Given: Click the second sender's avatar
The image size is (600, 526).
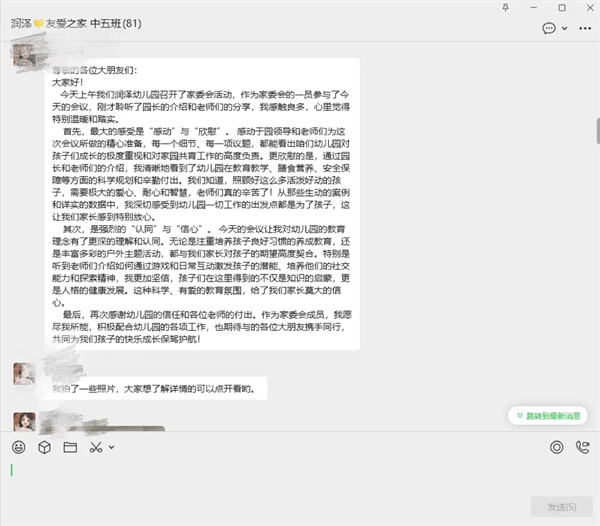Looking at the screenshot, I should tap(25, 374).
